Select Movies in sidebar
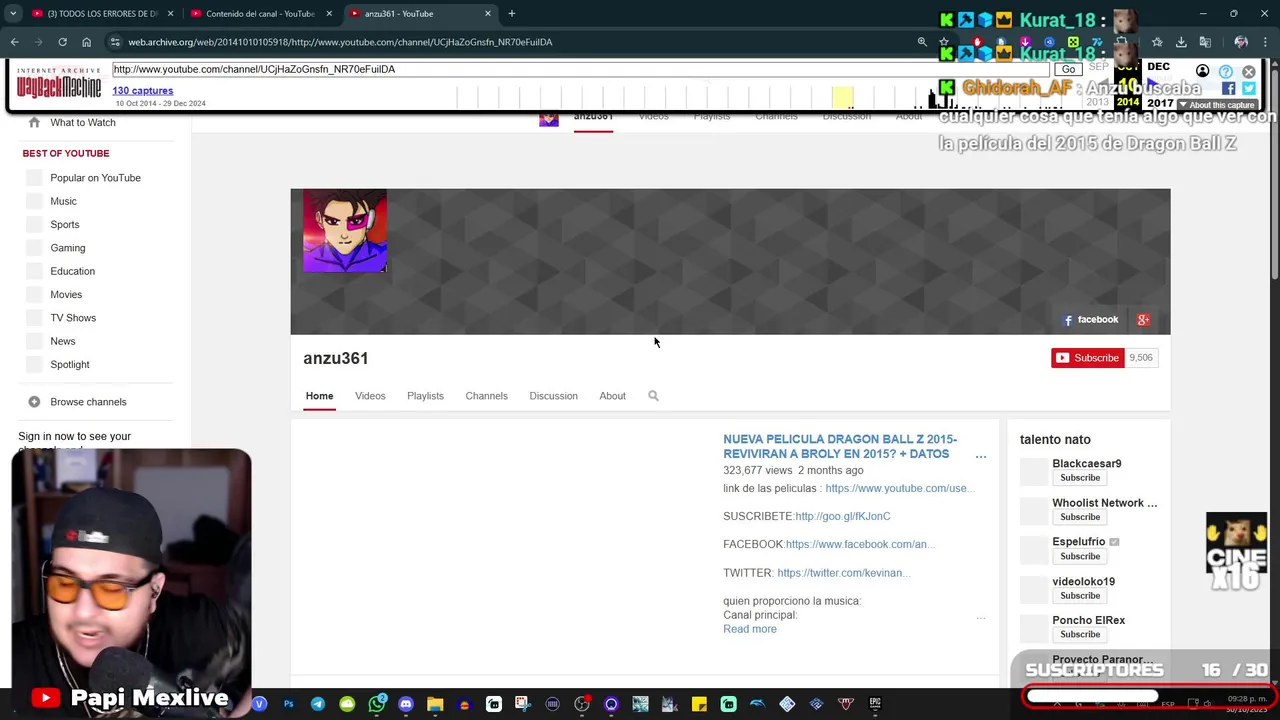The height and width of the screenshot is (720, 1280). pos(66,295)
